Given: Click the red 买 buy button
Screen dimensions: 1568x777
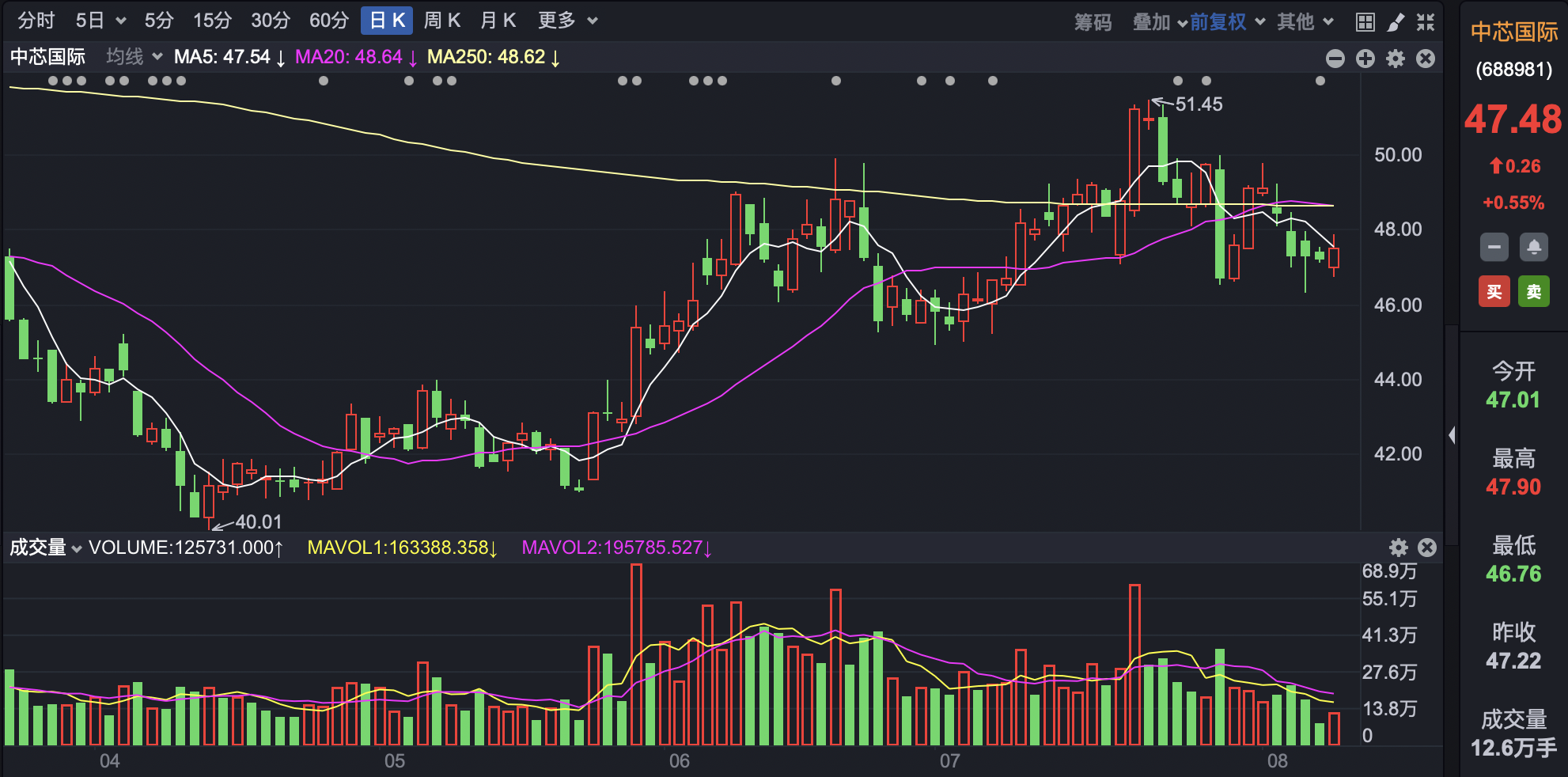Looking at the screenshot, I should coord(1494,292).
